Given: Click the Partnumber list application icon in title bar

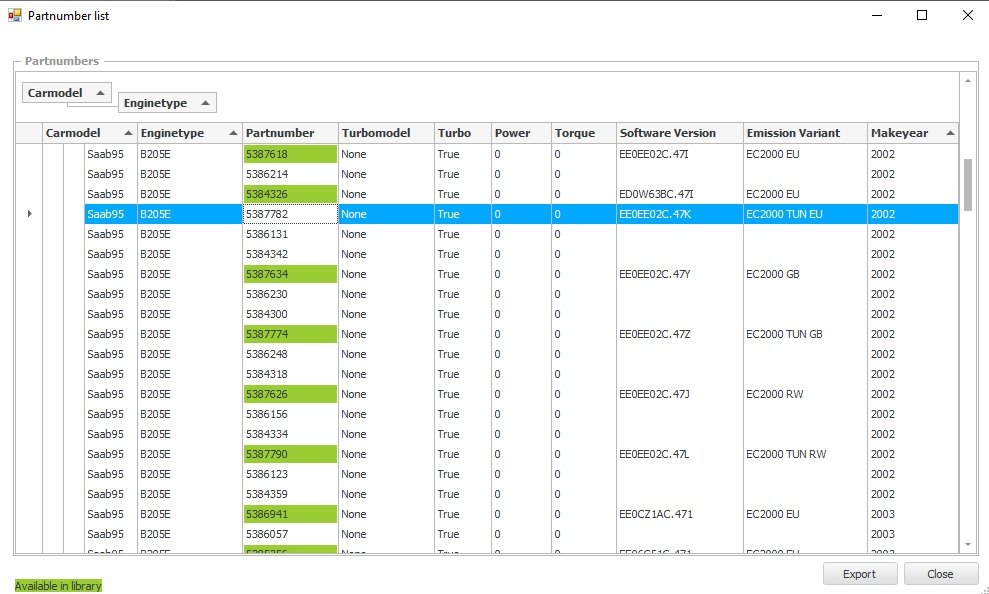Looking at the screenshot, I should point(15,15).
